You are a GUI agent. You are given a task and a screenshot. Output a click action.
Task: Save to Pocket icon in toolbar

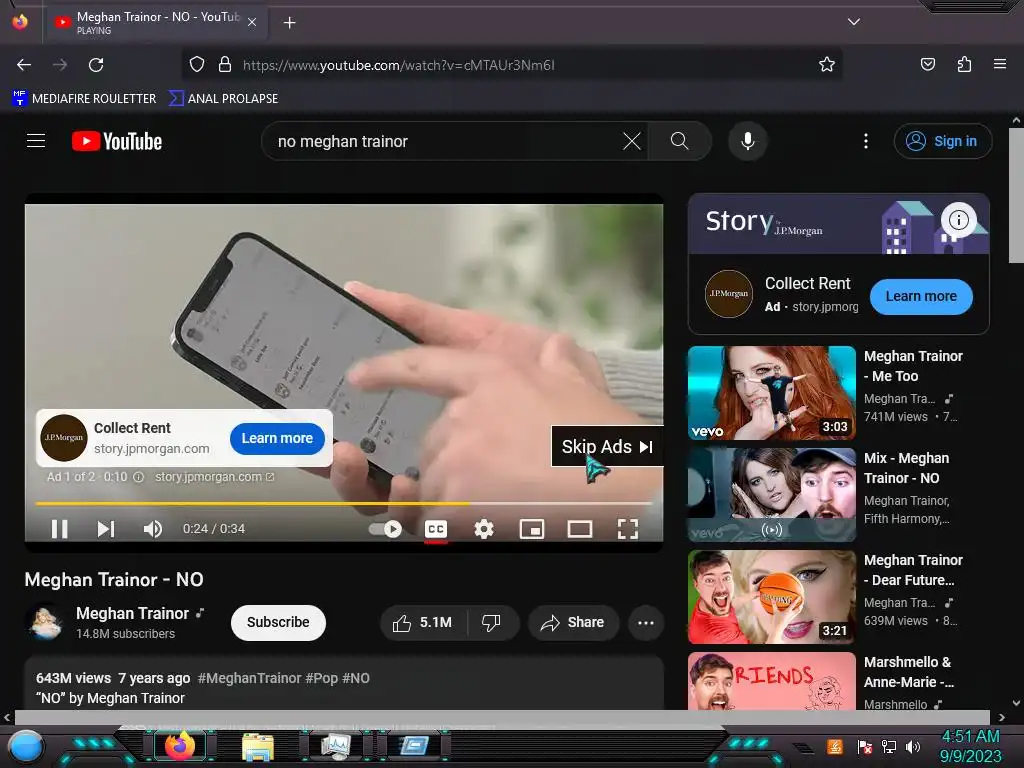coord(927,64)
